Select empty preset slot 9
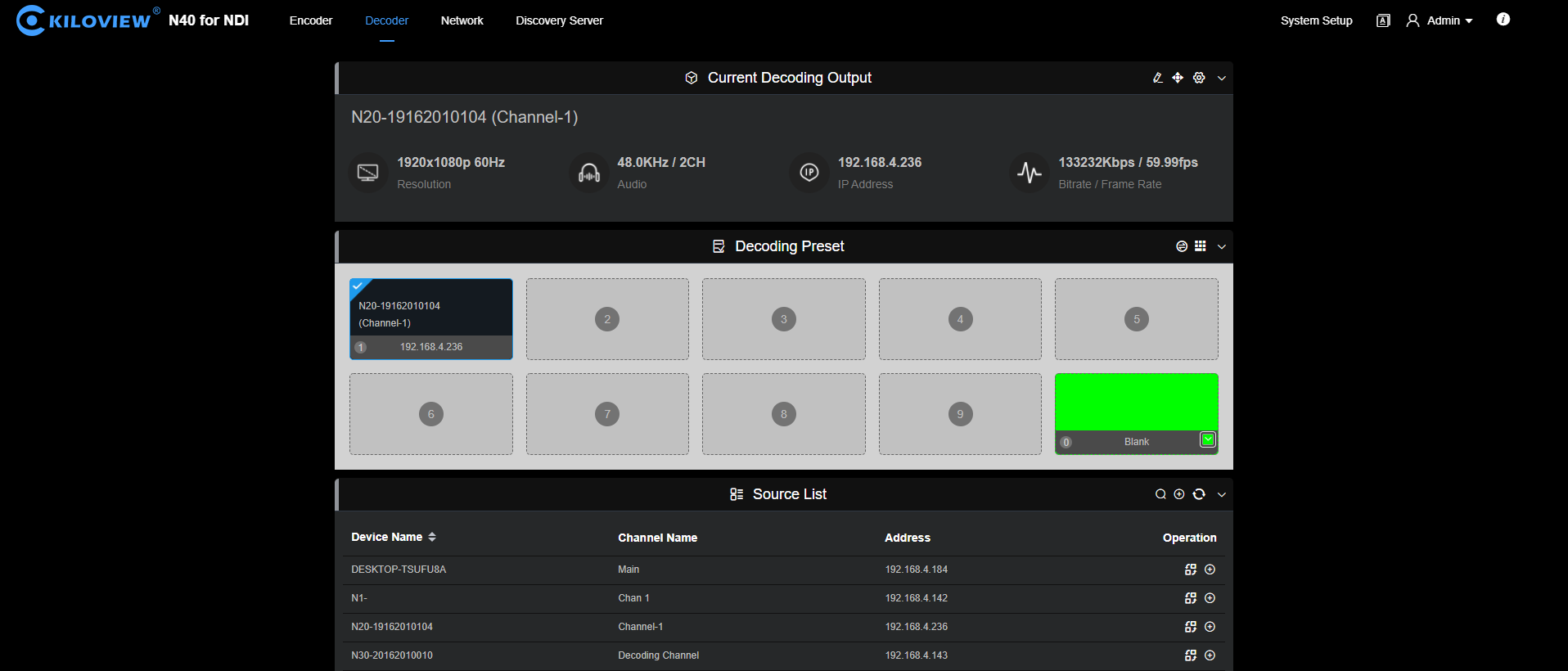Screen dimensions: 1568x671 pos(960,414)
